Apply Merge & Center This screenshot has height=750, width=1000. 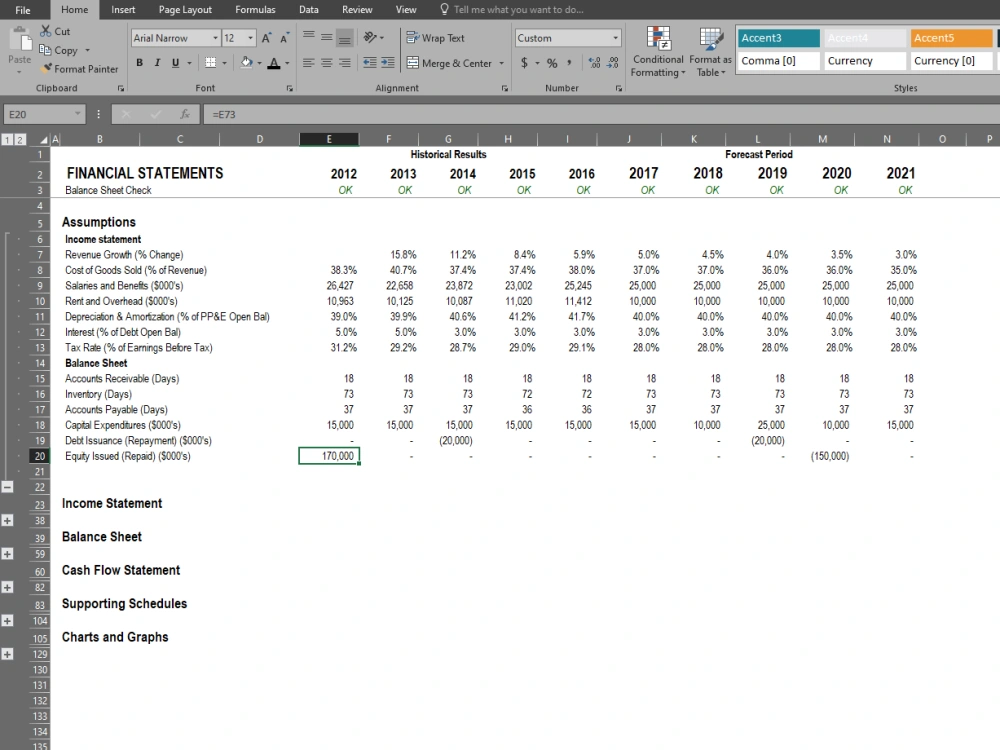click(452, 63)
